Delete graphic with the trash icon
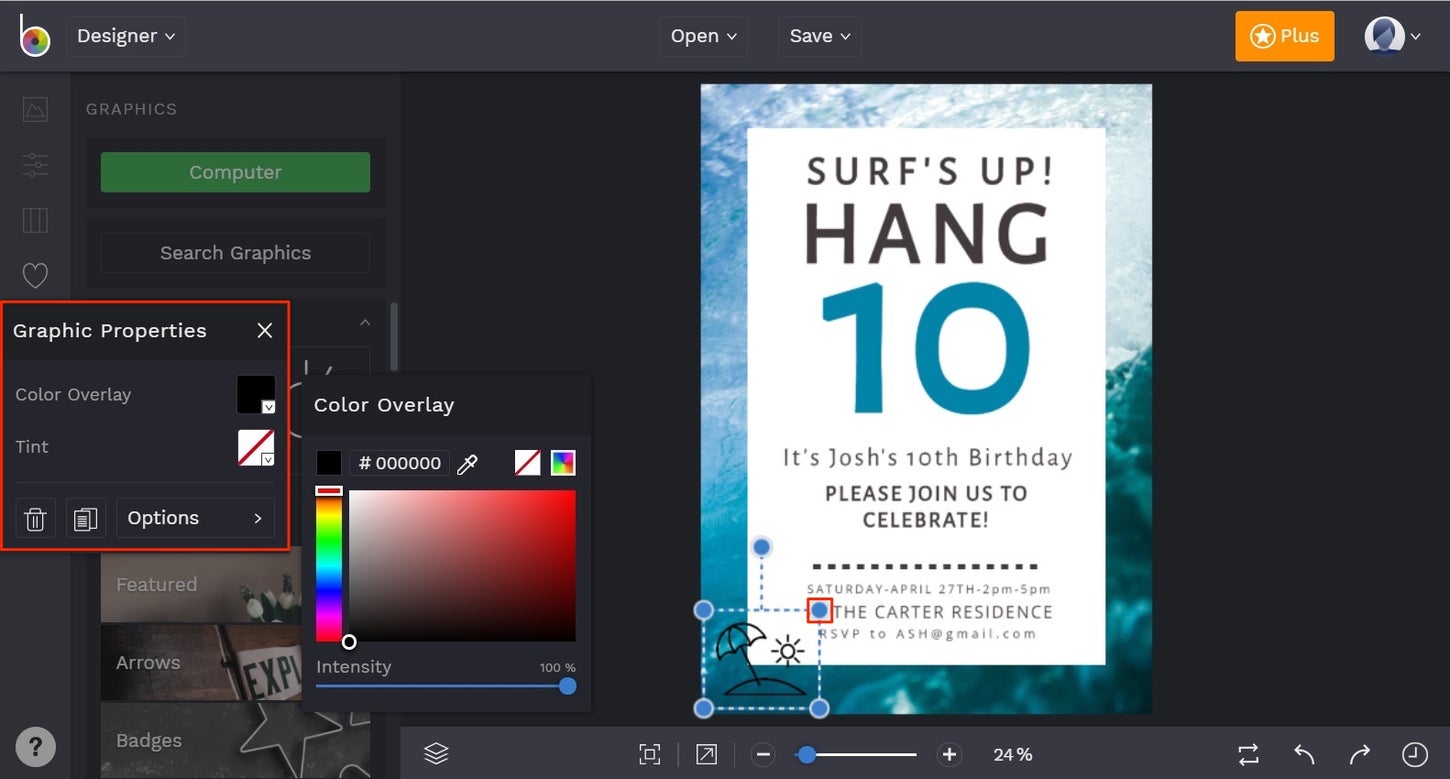 [x=35, y=518]
